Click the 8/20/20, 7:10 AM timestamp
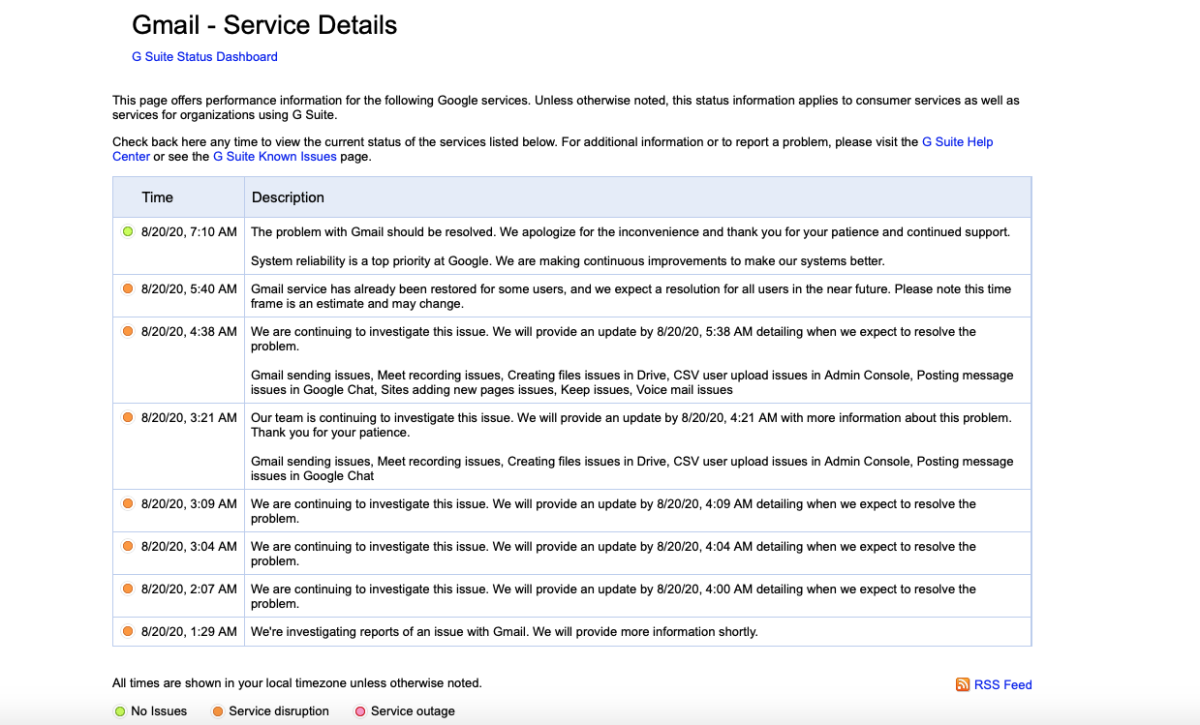Screen dimensions: 1200x725 point(189,232)
